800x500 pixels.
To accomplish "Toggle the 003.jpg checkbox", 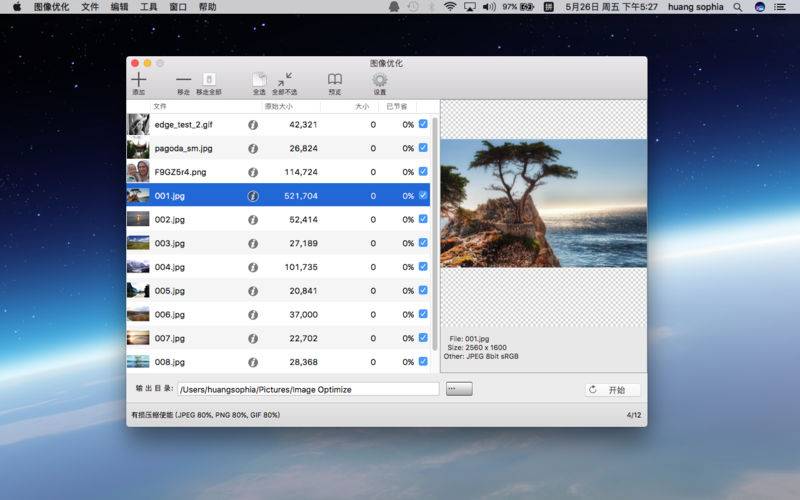I will point(423,243).
